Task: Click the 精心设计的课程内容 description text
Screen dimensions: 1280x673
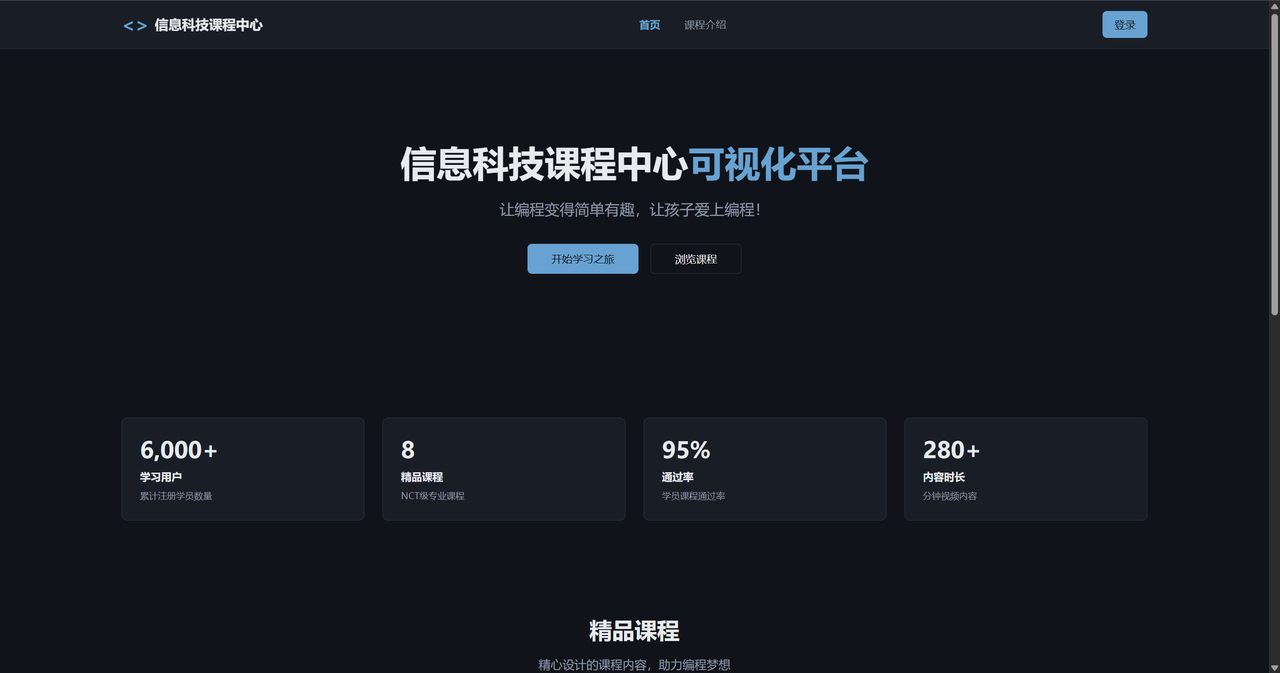Action: pos(633,663)
